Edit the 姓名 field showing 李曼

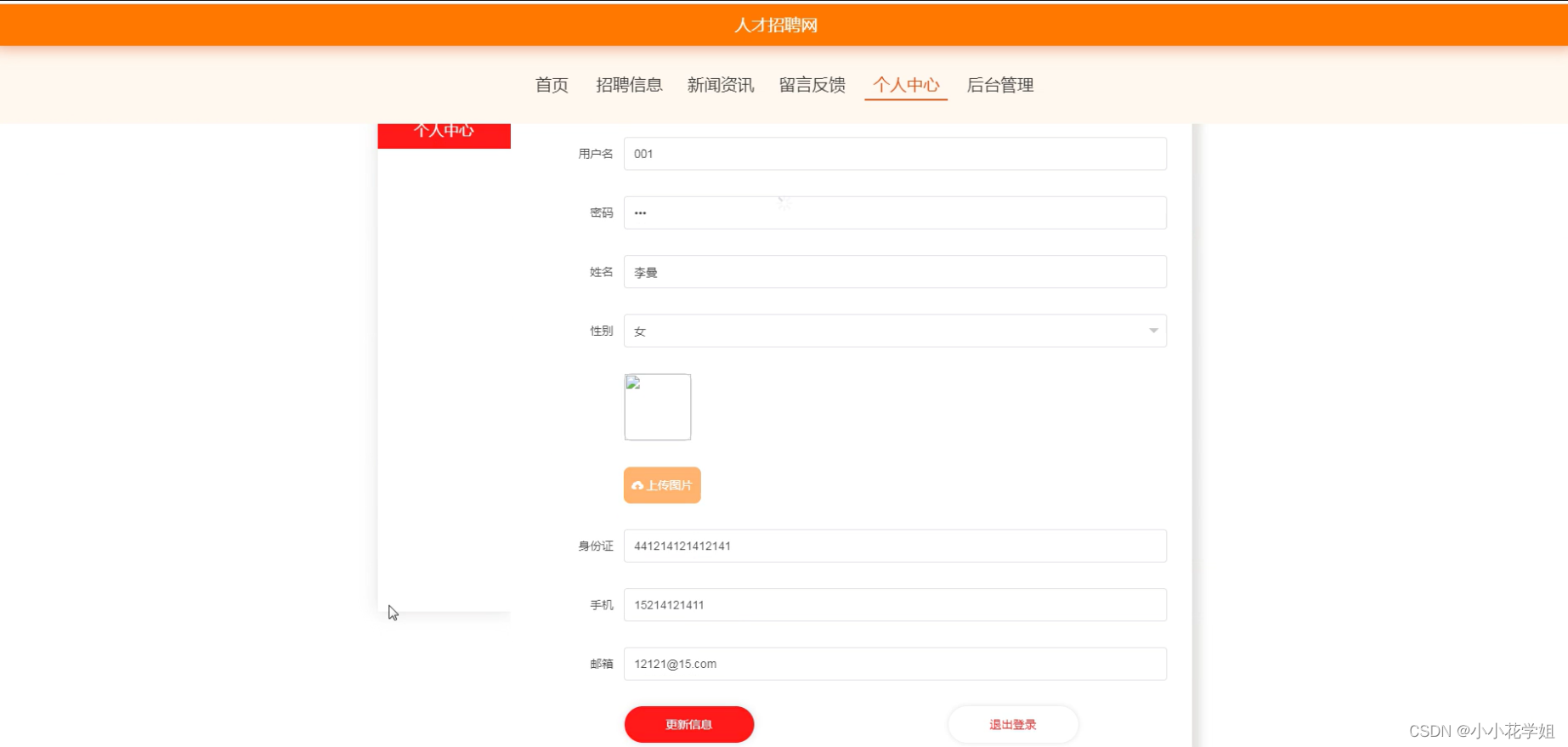coord(895,272)
